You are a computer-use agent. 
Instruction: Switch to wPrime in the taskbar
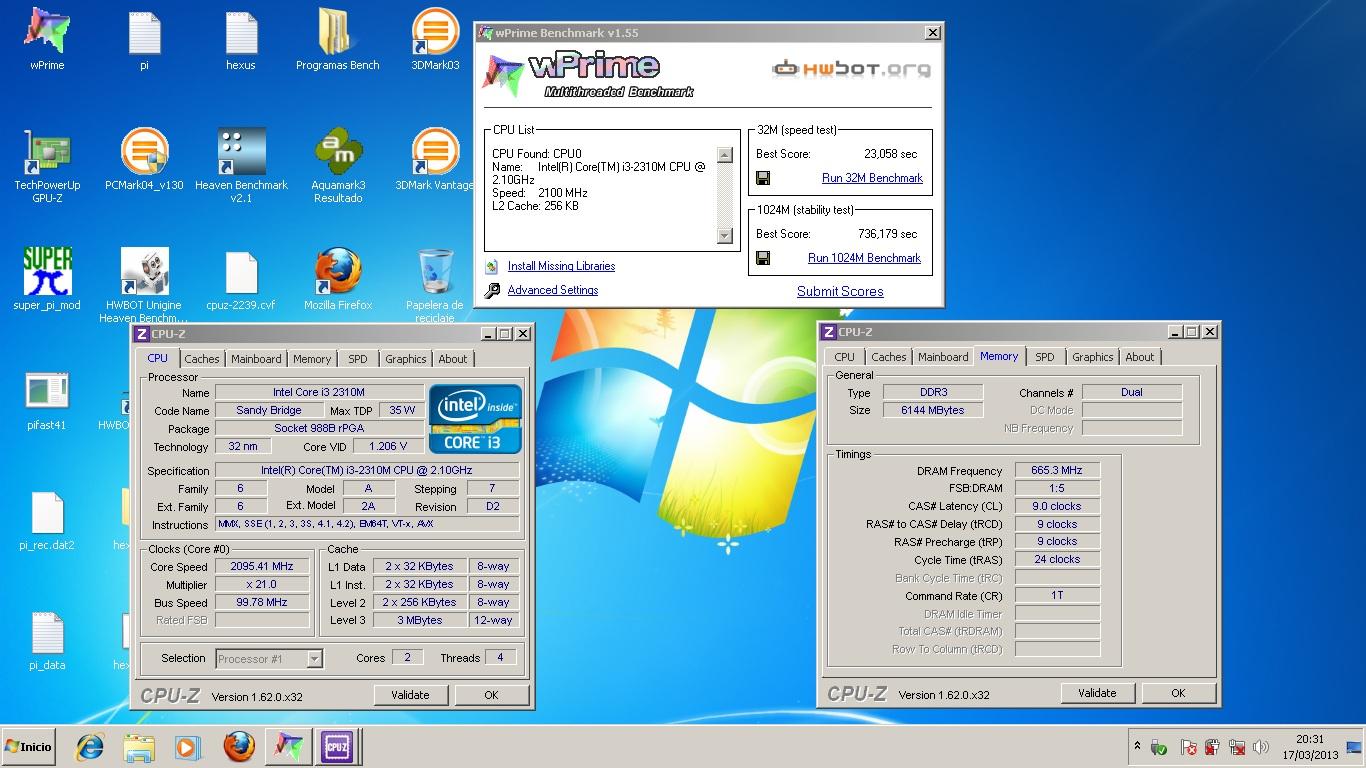289,747
